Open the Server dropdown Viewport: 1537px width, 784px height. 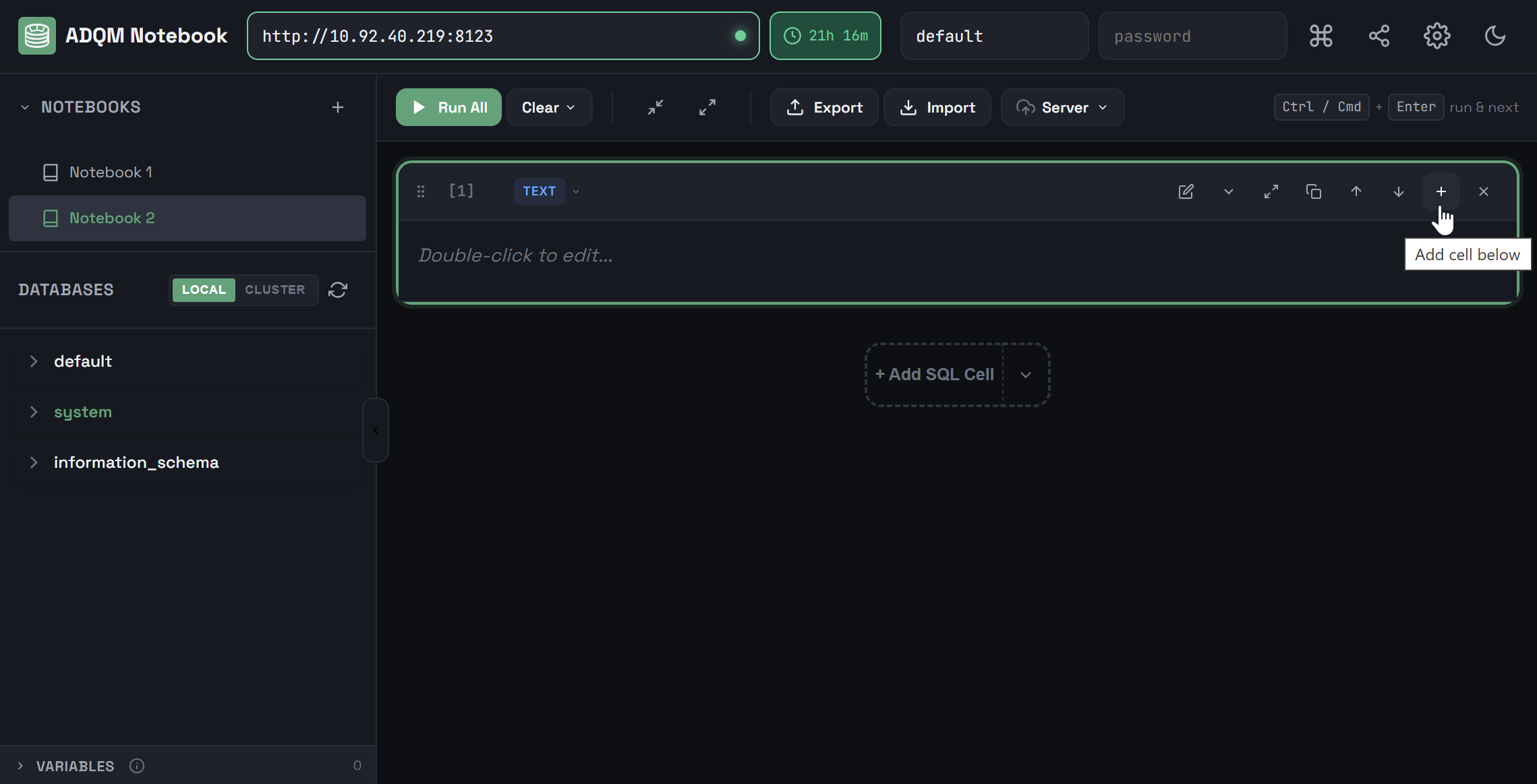tap(1062, 107)
